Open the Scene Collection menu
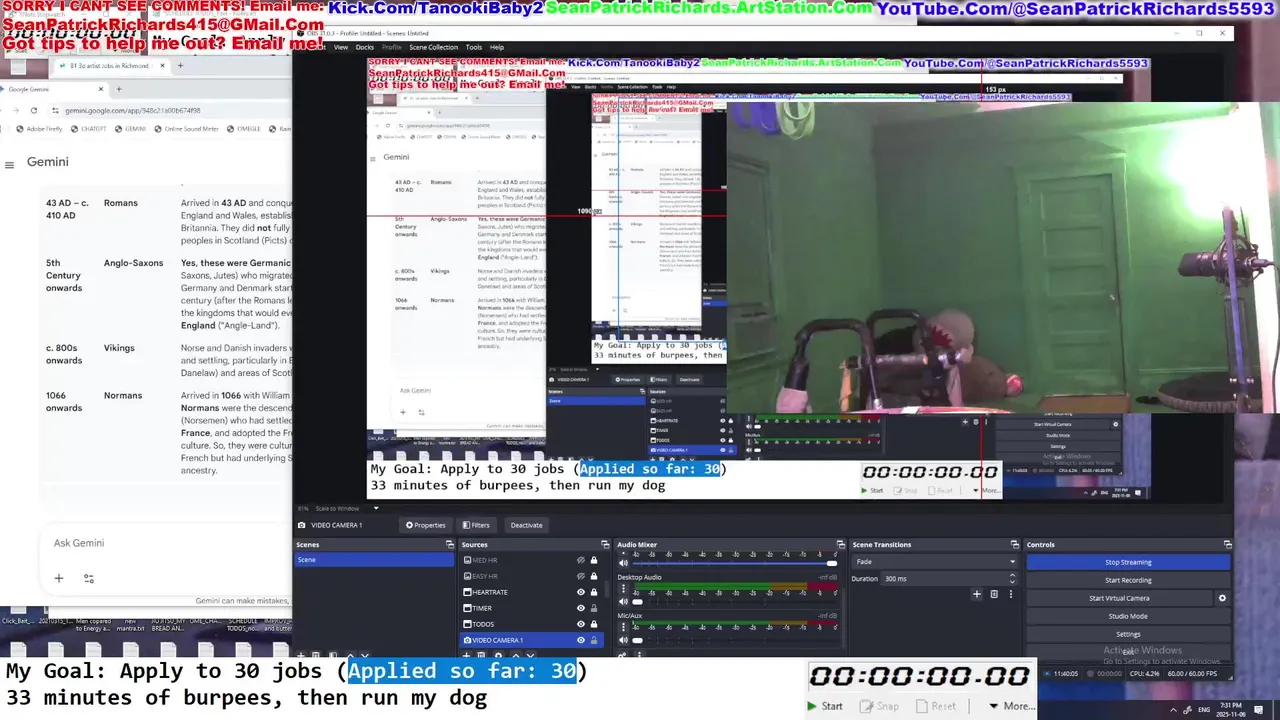The image size is (1280, 720). [433, 47]
